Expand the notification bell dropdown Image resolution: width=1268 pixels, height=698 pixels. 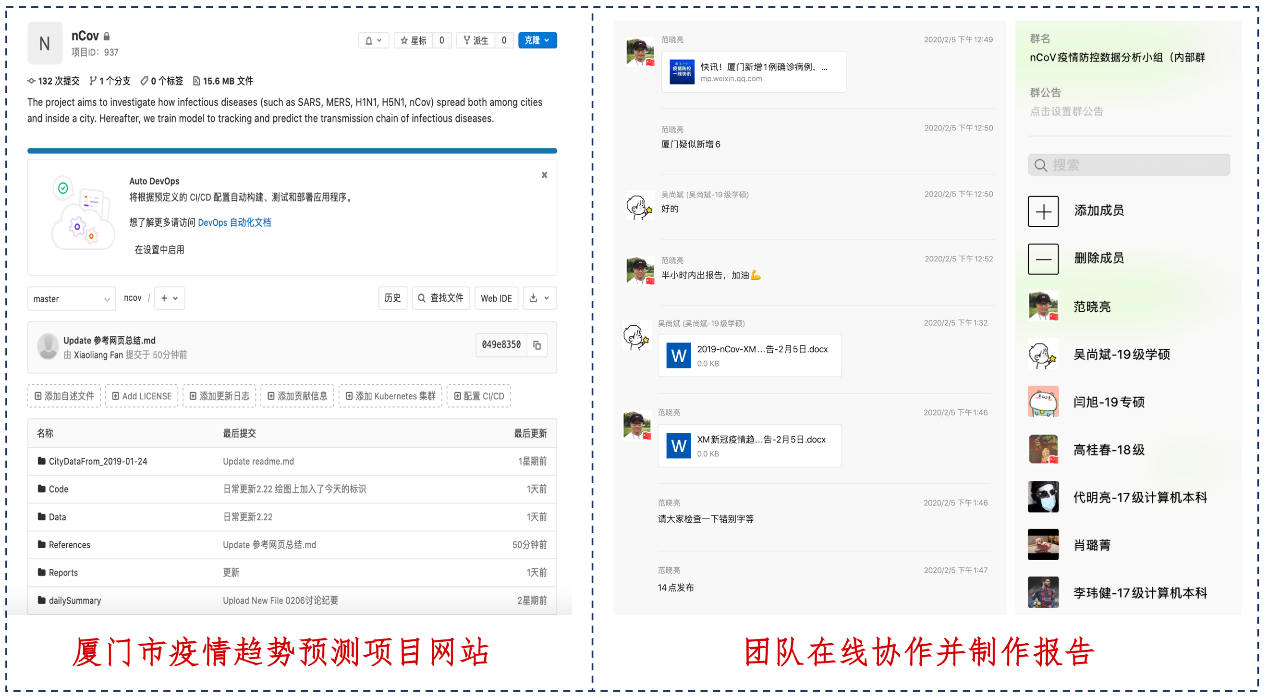tap(373, 41)
